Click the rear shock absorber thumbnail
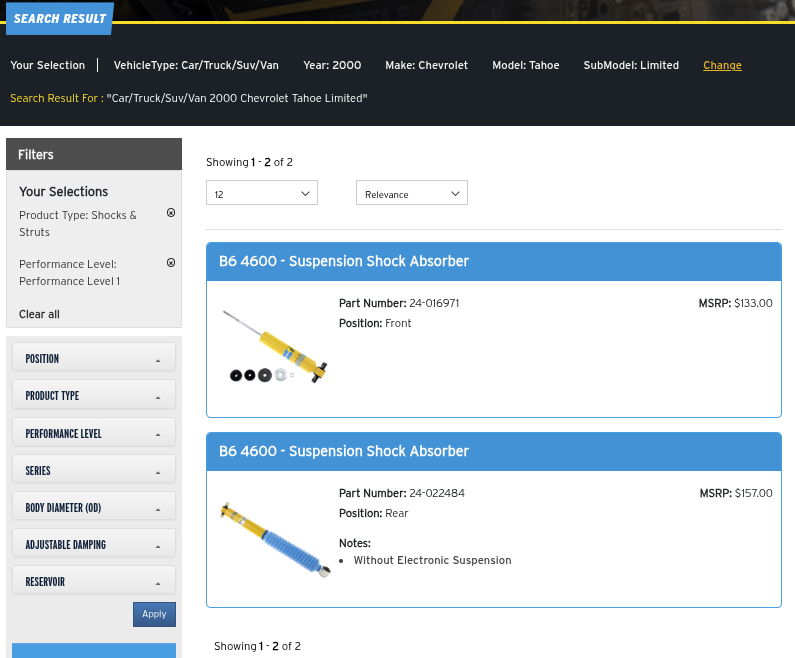 point(275,539)
